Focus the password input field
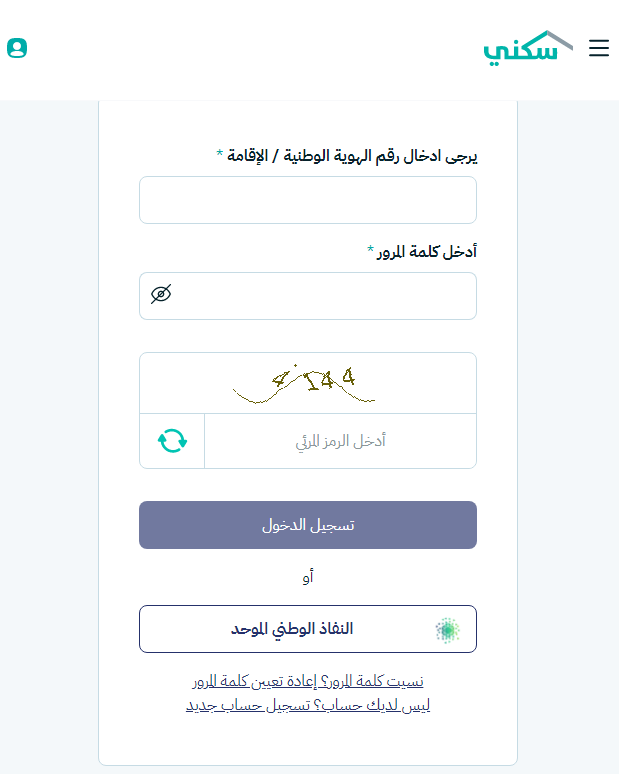The height and width of the screenshot is (774, 619). tap(320, 296)
